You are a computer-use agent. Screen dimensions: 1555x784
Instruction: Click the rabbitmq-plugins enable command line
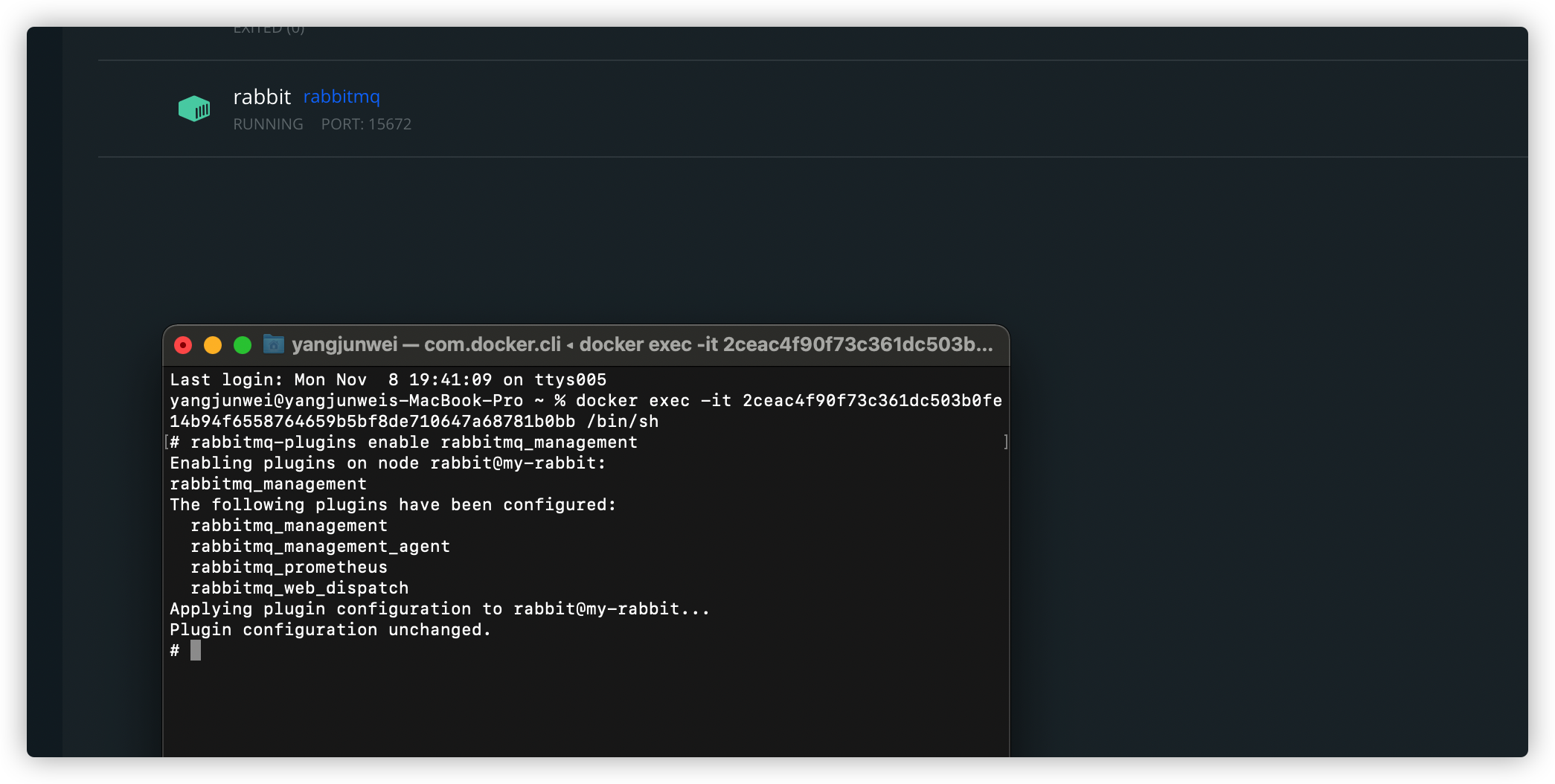tap(414, 443)
